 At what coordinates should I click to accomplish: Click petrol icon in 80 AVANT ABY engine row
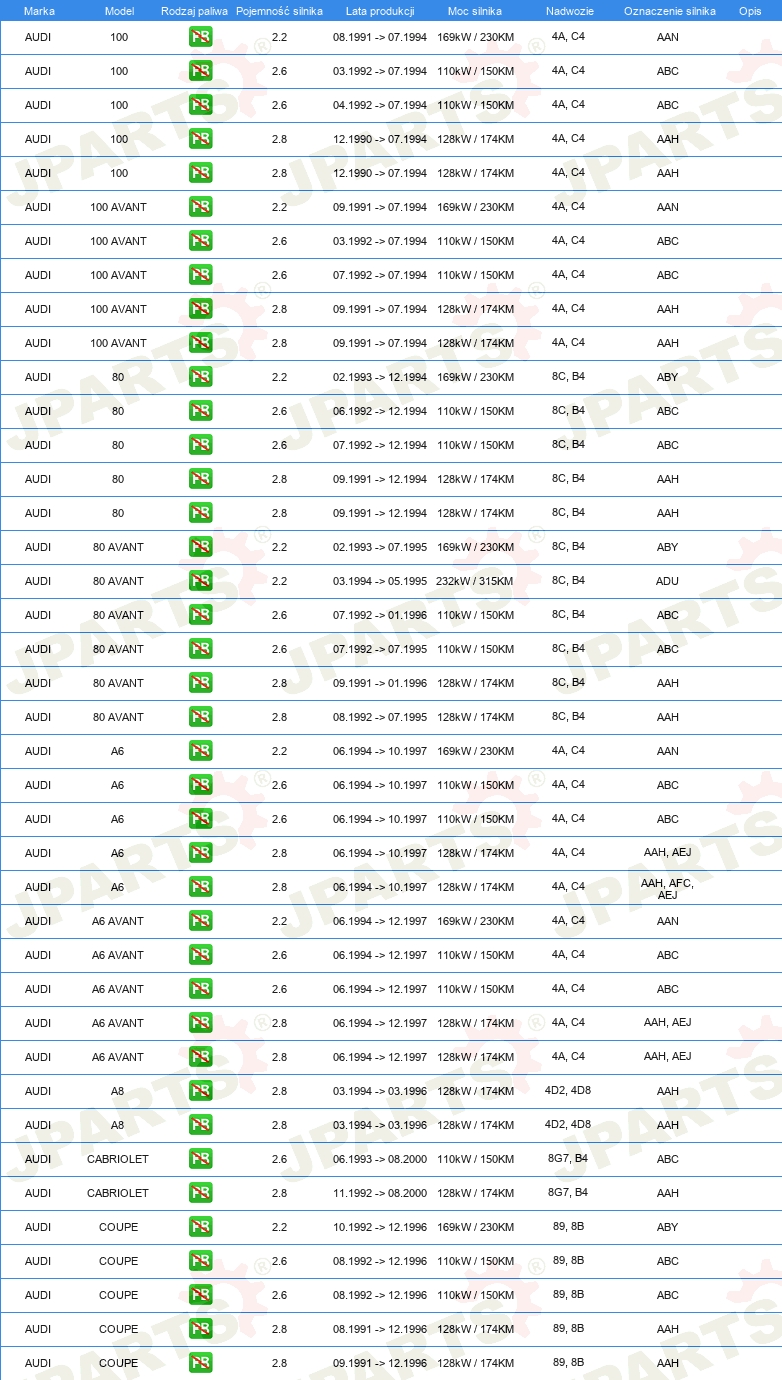(x=200, y=548)
